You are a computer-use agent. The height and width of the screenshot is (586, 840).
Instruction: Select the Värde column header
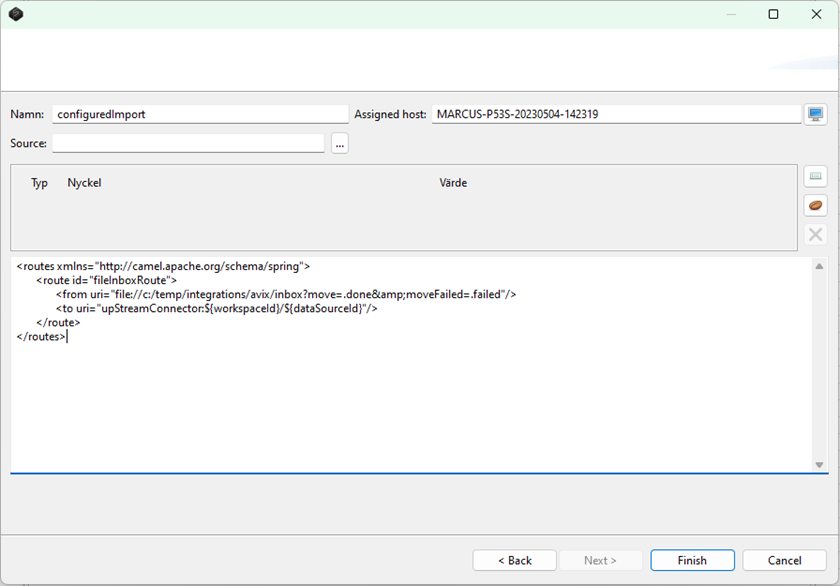pos(453,183)
